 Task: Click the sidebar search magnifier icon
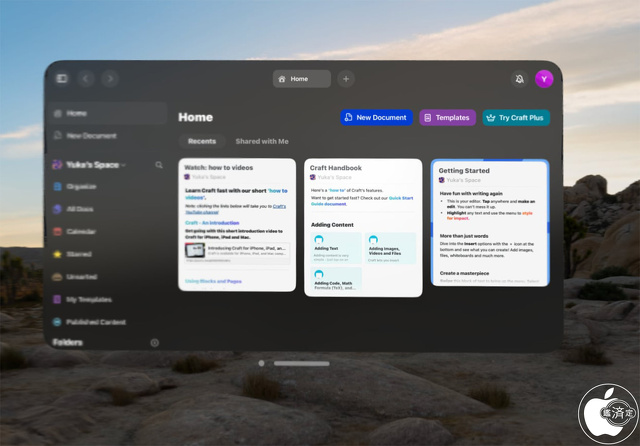159,165
